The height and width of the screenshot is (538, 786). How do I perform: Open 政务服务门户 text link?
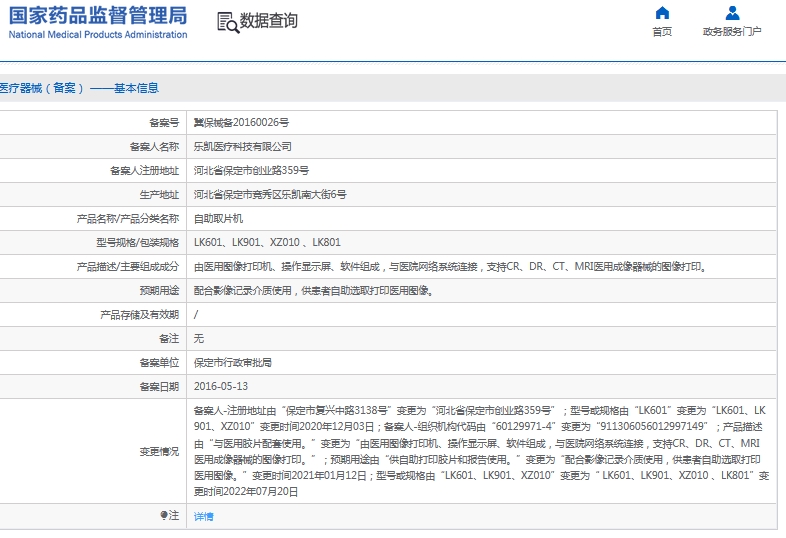click(x=732, y=32)
